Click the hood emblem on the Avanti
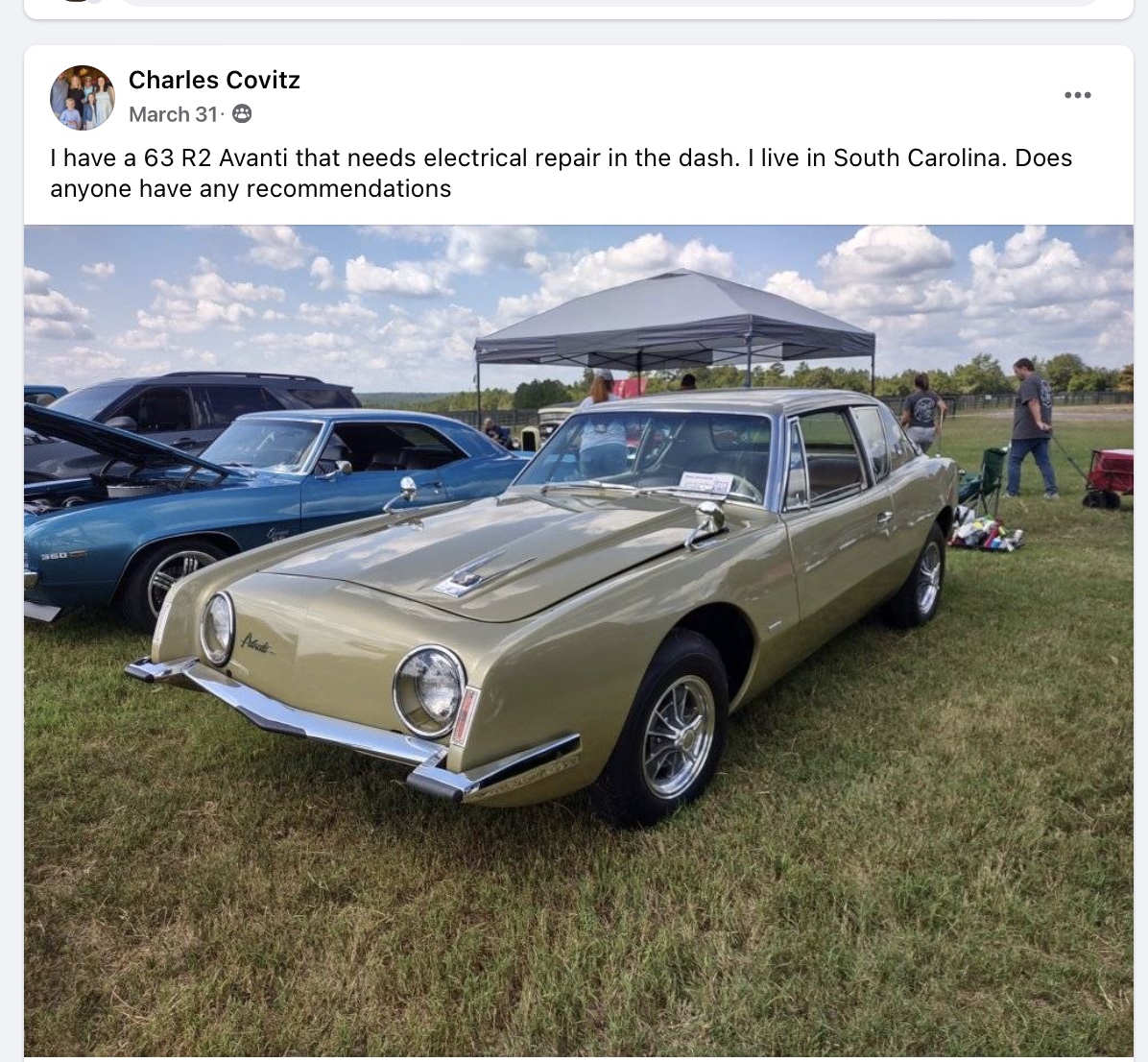 [x=468, y=579]
